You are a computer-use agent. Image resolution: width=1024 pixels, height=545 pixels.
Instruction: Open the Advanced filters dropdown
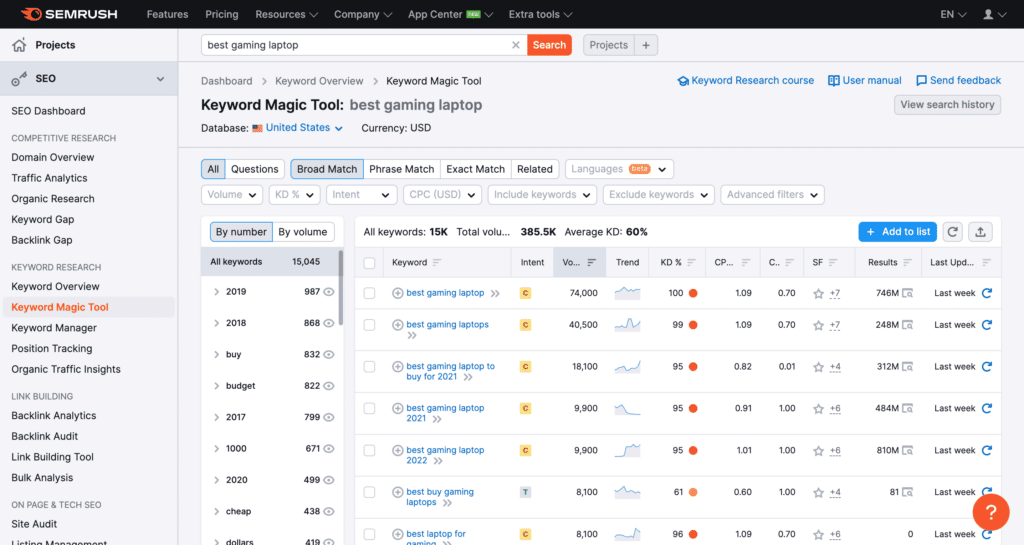pyautogui.click(x=773, y=195)
